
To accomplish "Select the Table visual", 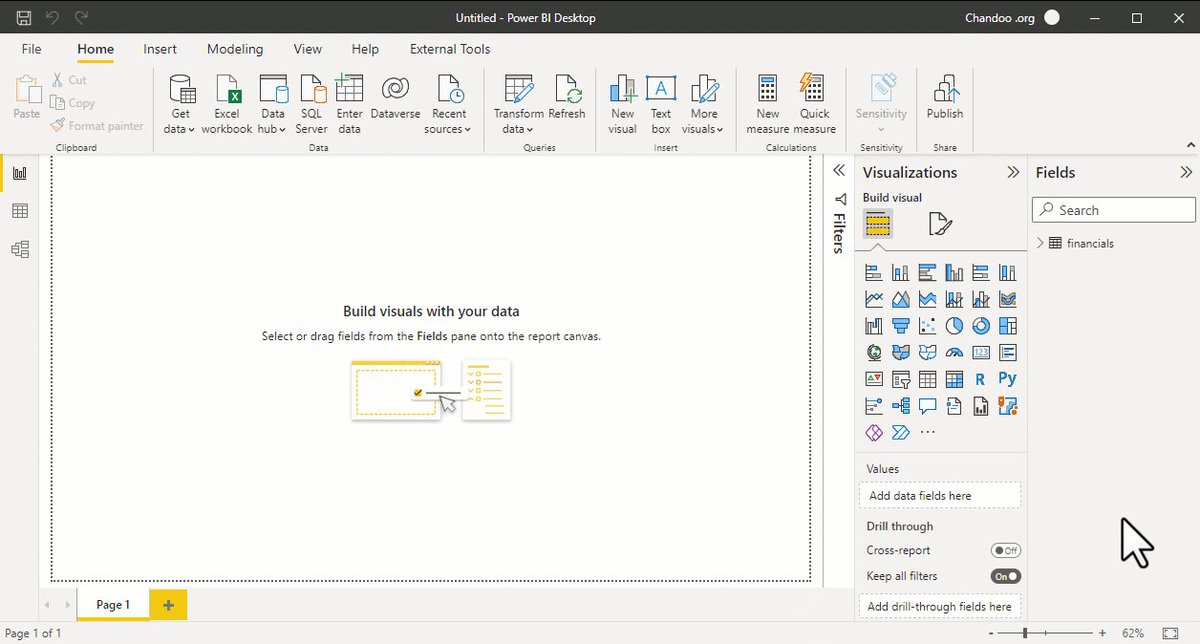I will [927, 379].
